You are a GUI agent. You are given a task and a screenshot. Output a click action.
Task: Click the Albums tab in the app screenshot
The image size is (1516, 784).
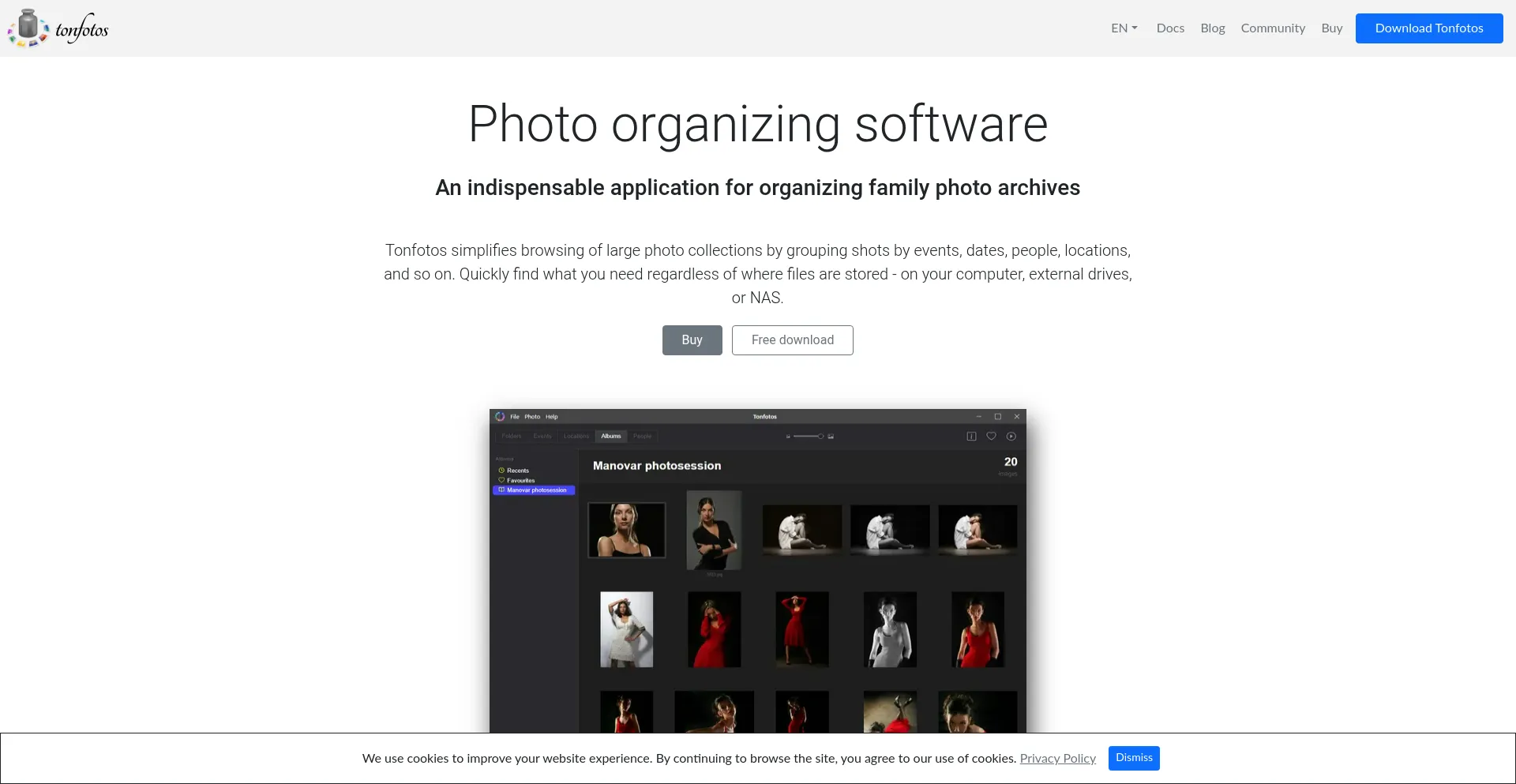pyautogui.click(x=611, y=436)
